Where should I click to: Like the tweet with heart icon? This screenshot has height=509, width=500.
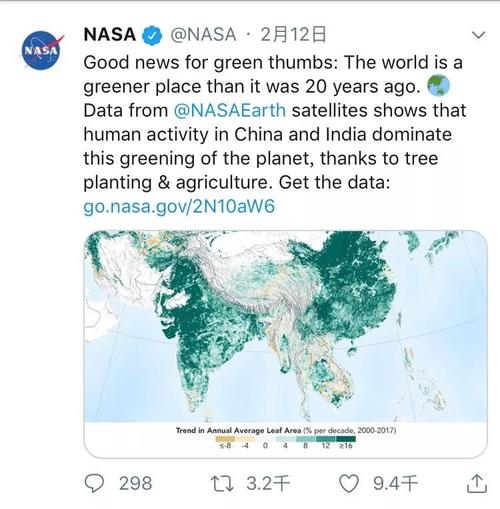(x=349, y=484)
